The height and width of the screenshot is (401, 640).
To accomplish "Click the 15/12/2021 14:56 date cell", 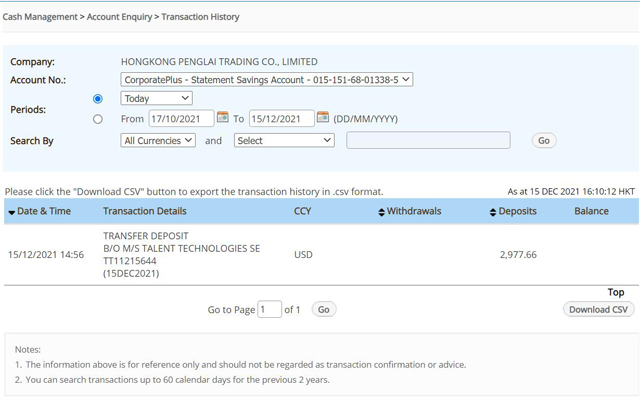I will click(46, 255).
